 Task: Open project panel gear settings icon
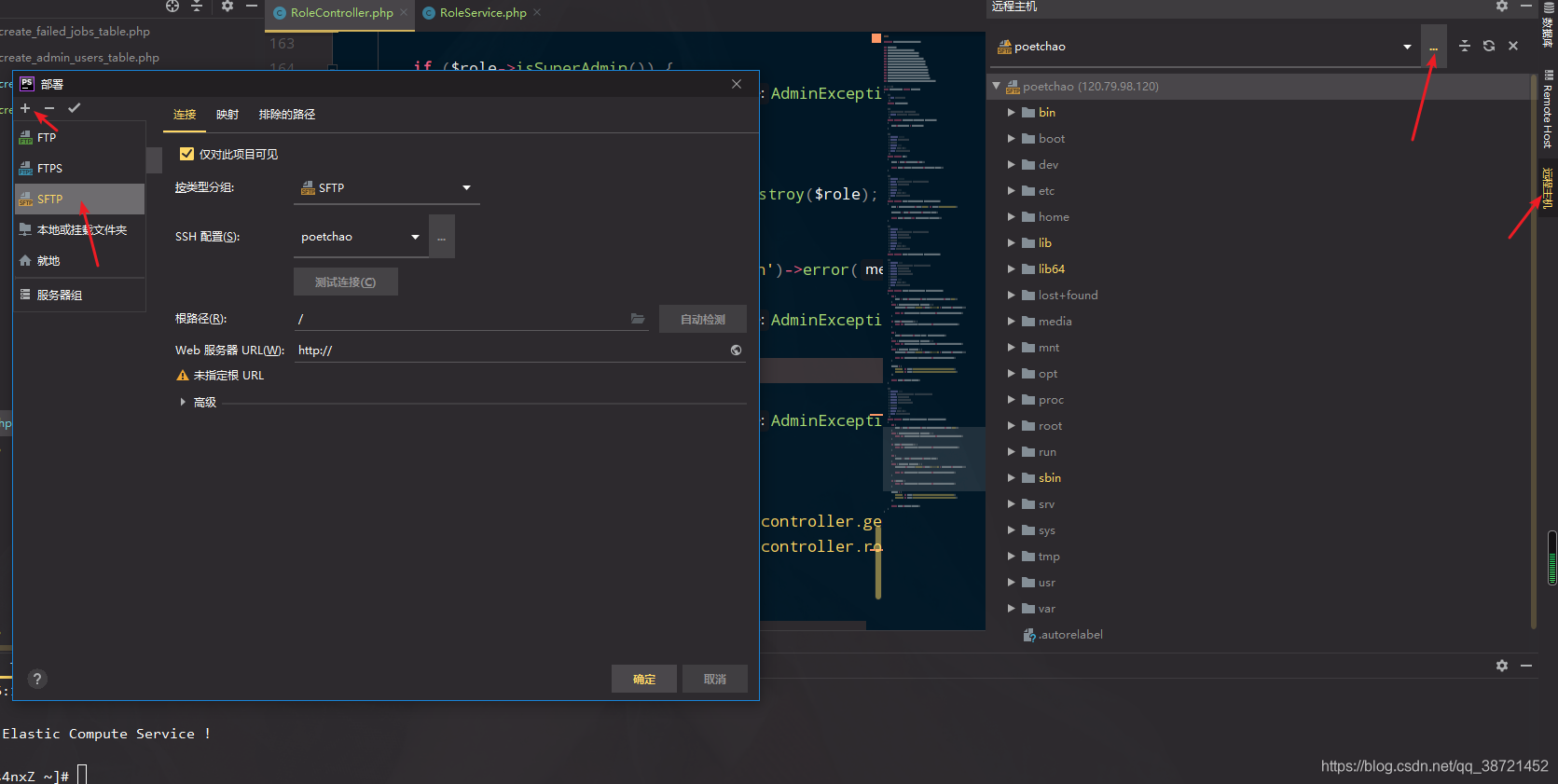(227, 6)
